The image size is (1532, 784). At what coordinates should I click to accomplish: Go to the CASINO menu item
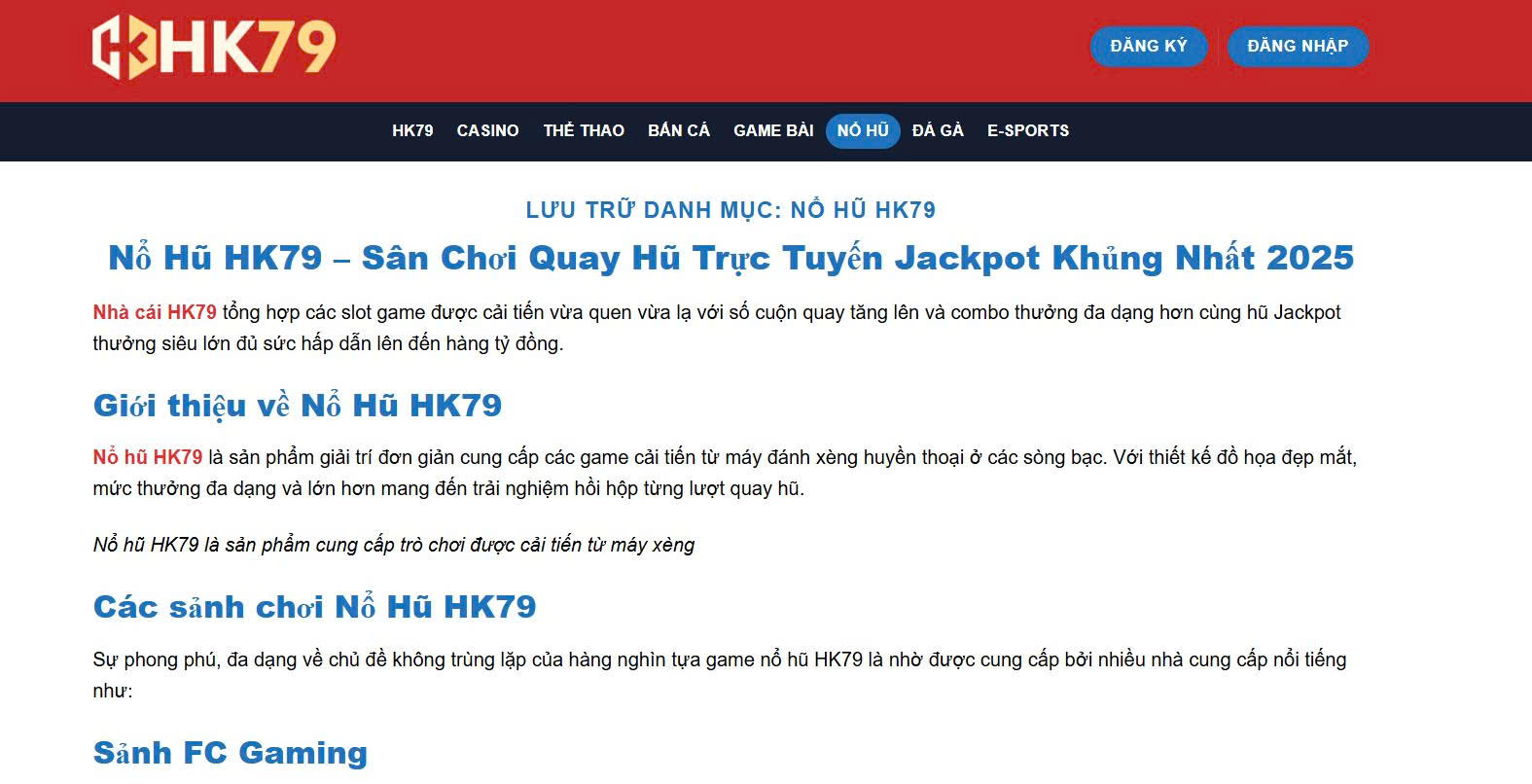point(487,130)
